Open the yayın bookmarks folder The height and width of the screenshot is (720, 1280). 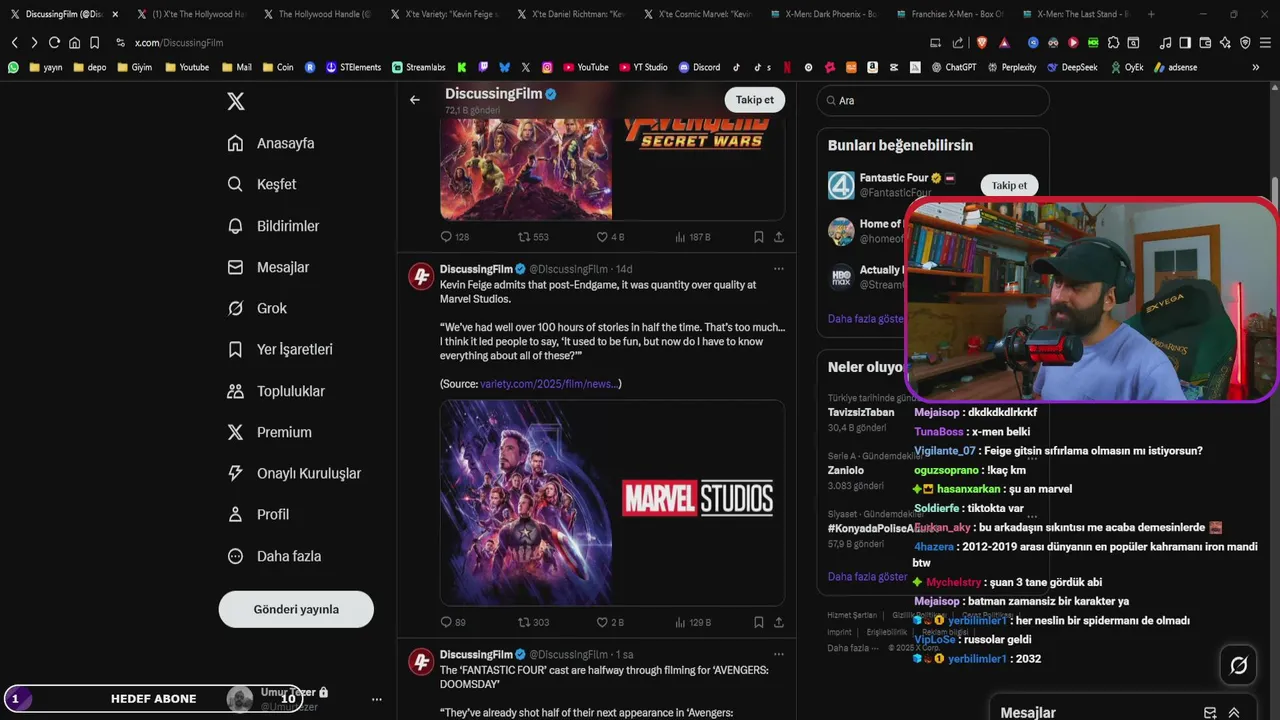coord(46,67)
